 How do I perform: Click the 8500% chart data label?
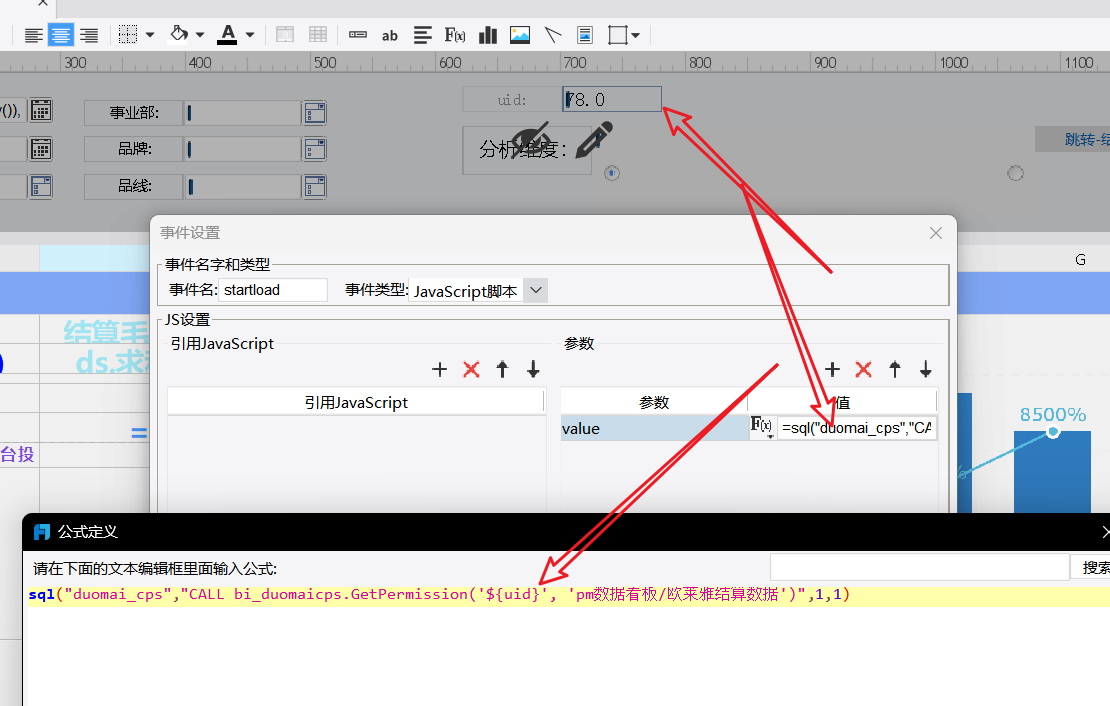pyautogui.click(x=1053, y=414)
